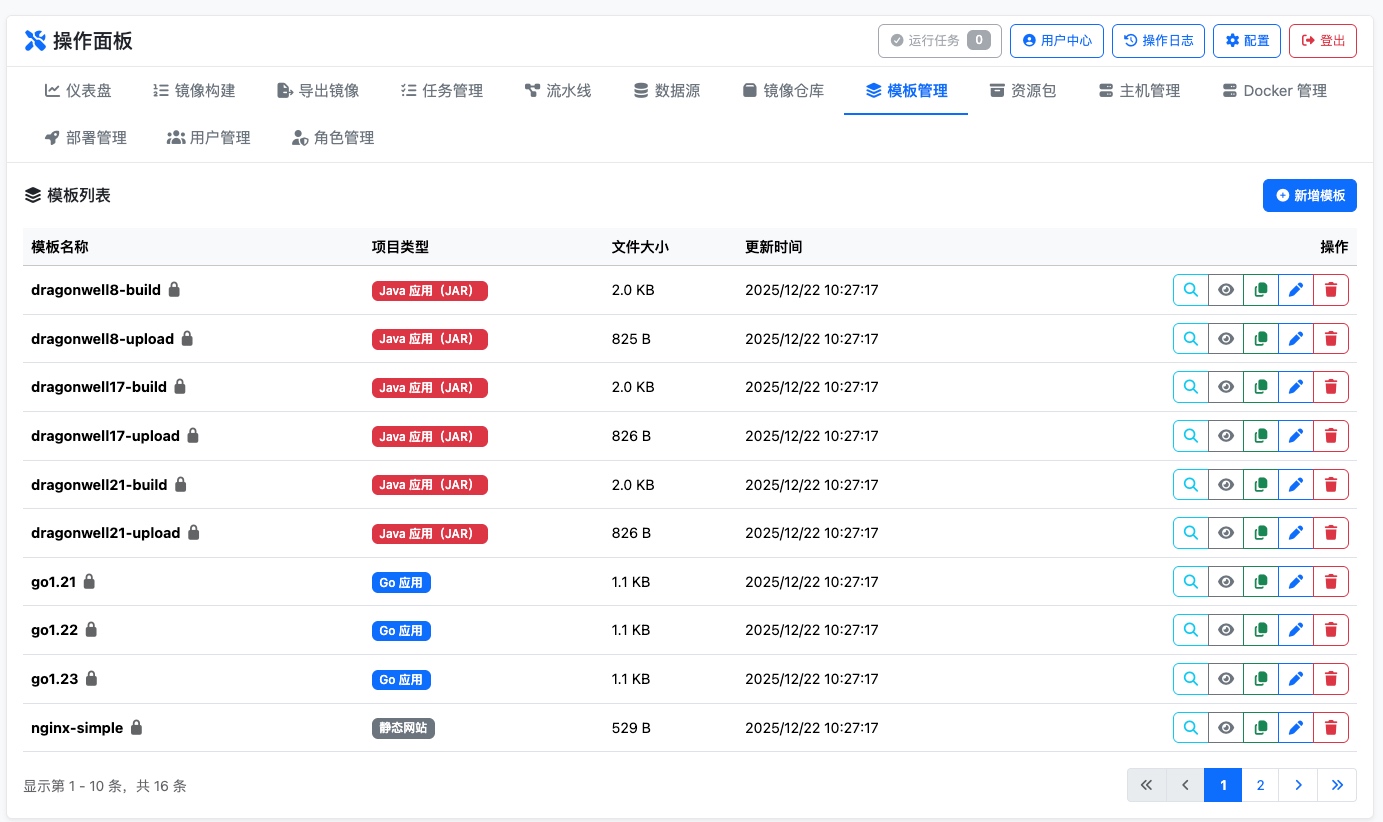
Task: Click the first-page double chevron button
Action: [1147, 785]
